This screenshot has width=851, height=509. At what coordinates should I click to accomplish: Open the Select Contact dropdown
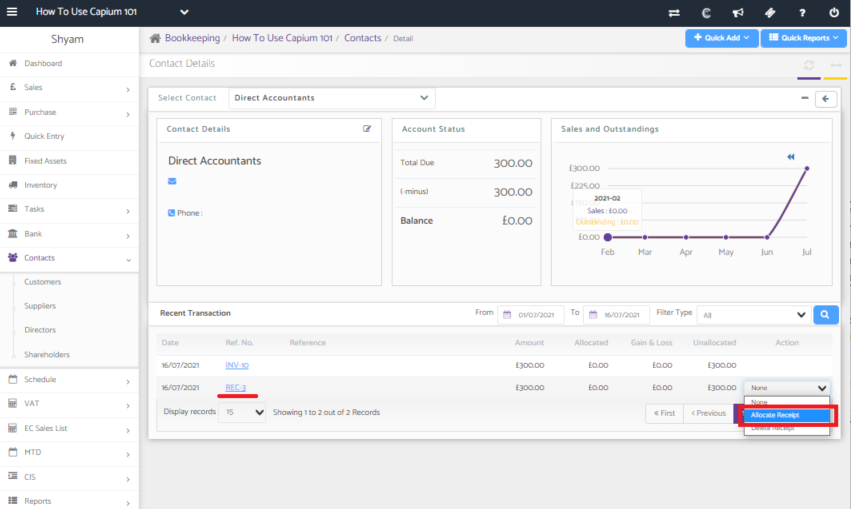pos(332,98)
